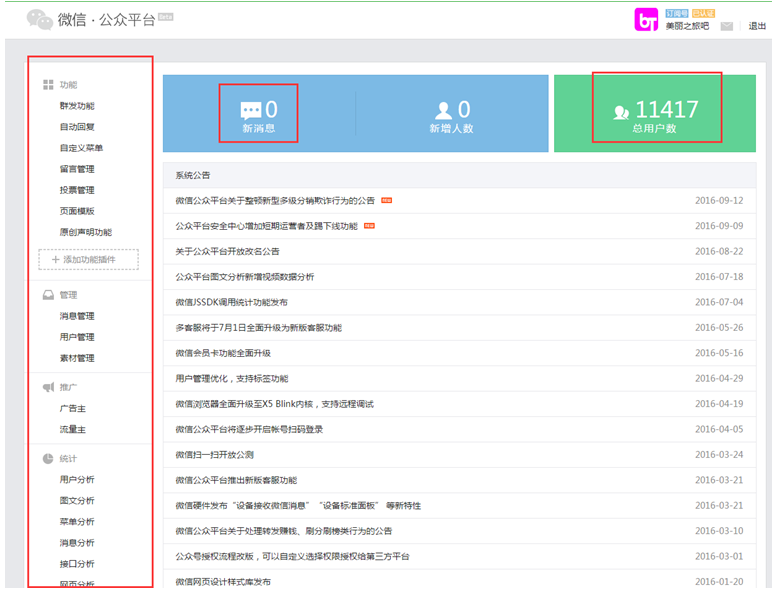
Task: Click the 管理 inbox icon in sidebar
Action: tap(48, 295)
